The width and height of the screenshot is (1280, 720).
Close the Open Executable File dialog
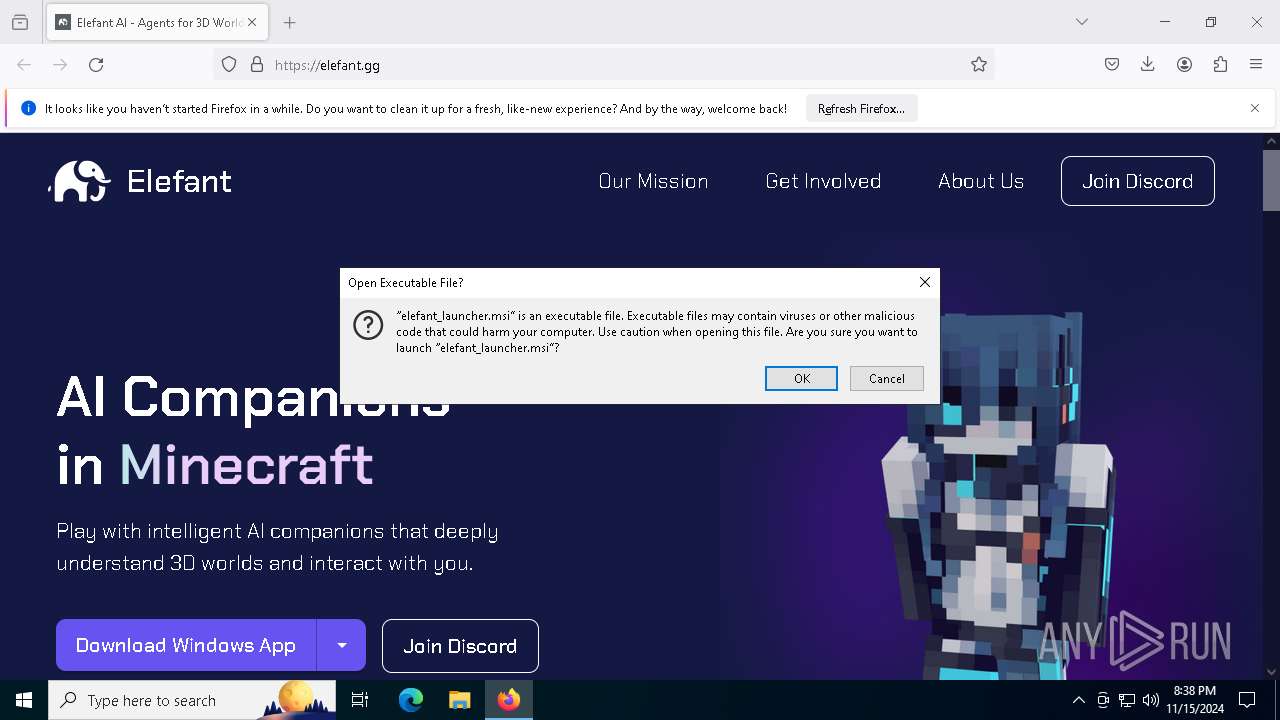924,282
